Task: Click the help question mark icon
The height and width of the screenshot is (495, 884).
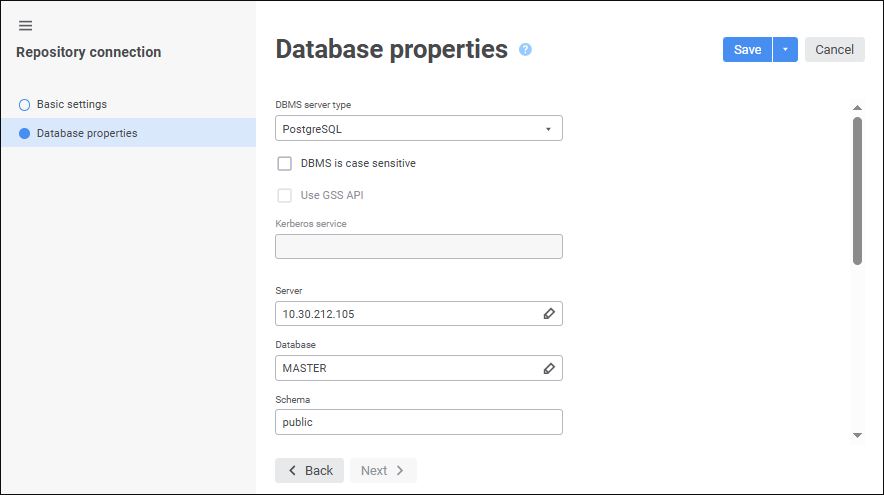Action: click(525, 49)
